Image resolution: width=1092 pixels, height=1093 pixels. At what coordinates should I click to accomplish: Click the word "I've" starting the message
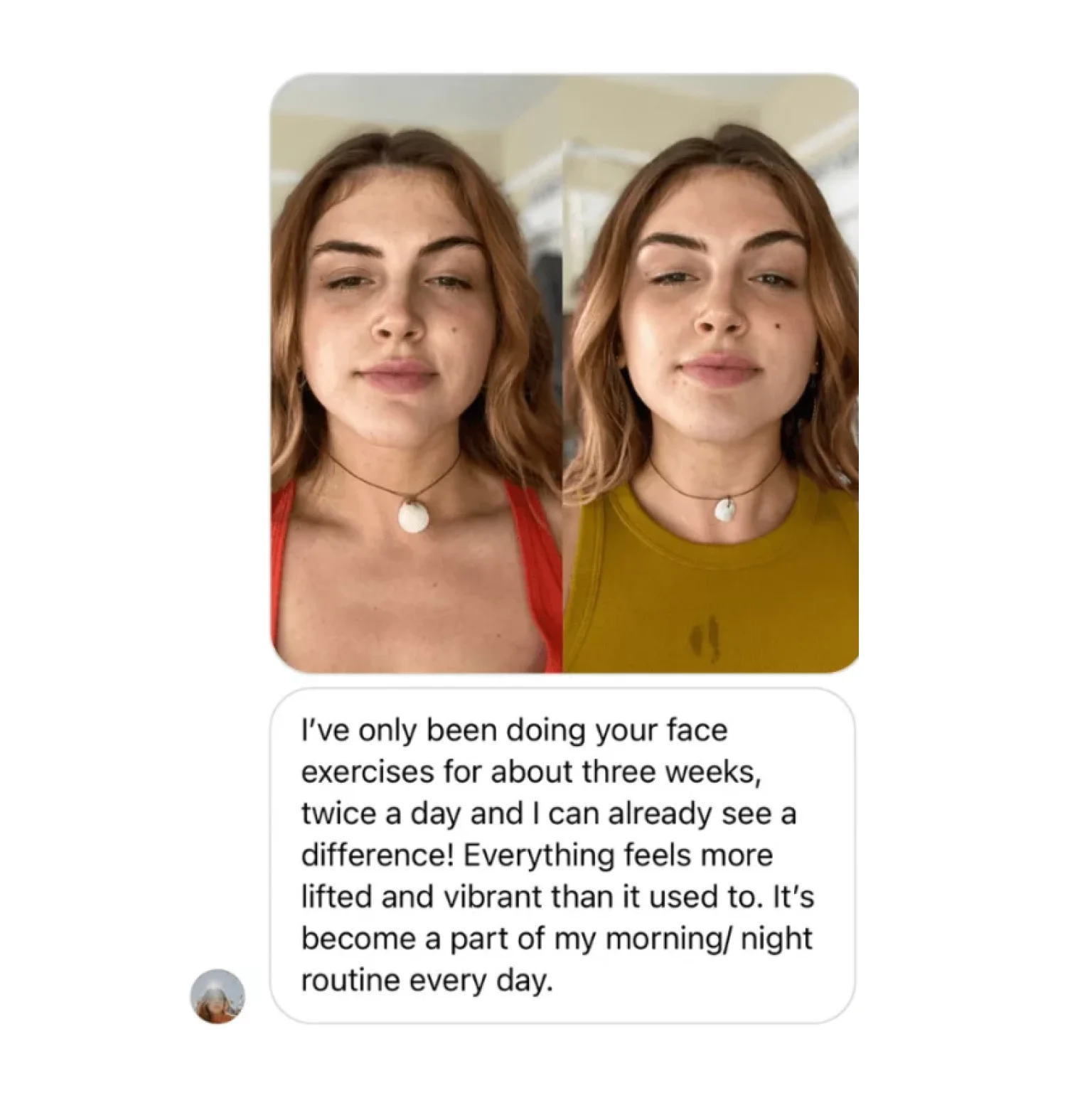click(326, 730)
